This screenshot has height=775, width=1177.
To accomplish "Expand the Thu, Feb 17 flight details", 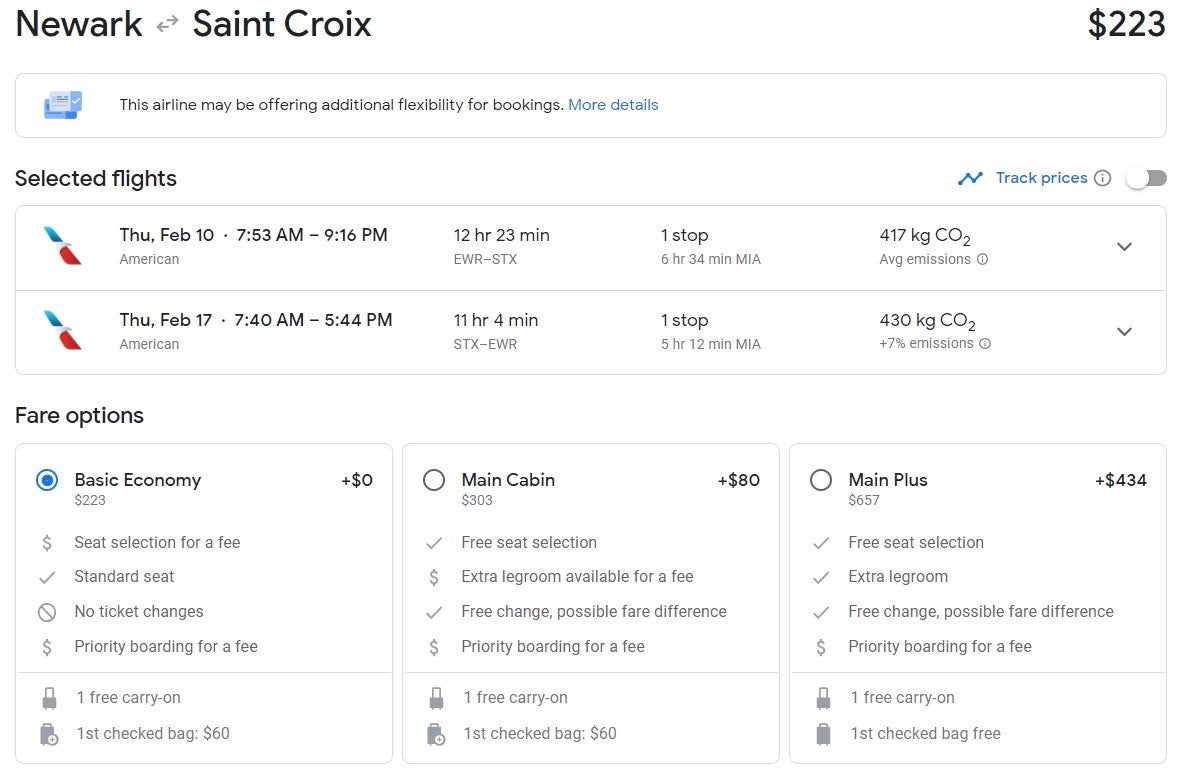I will pos(1124,332).
